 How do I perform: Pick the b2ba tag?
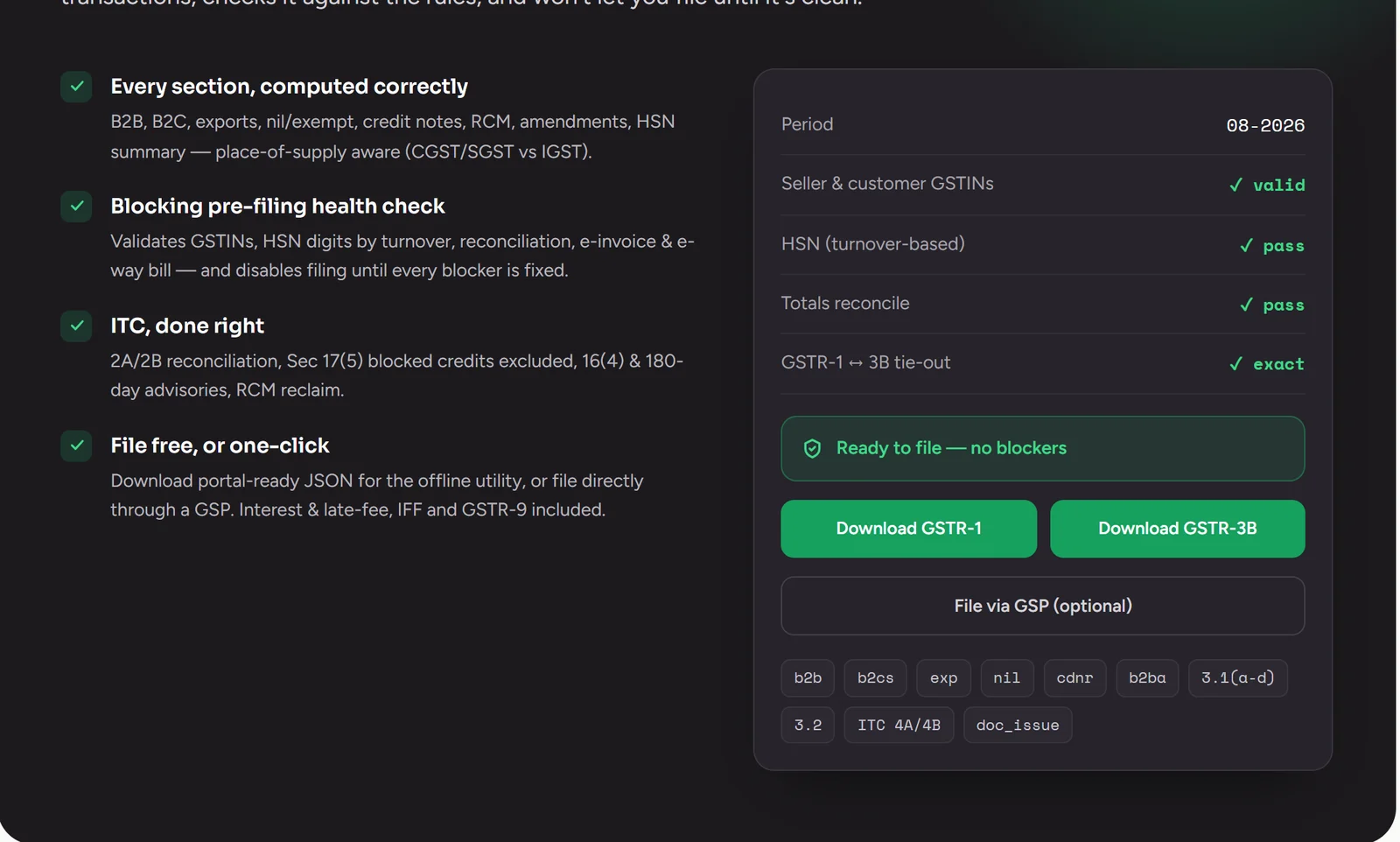(1147, 678)
